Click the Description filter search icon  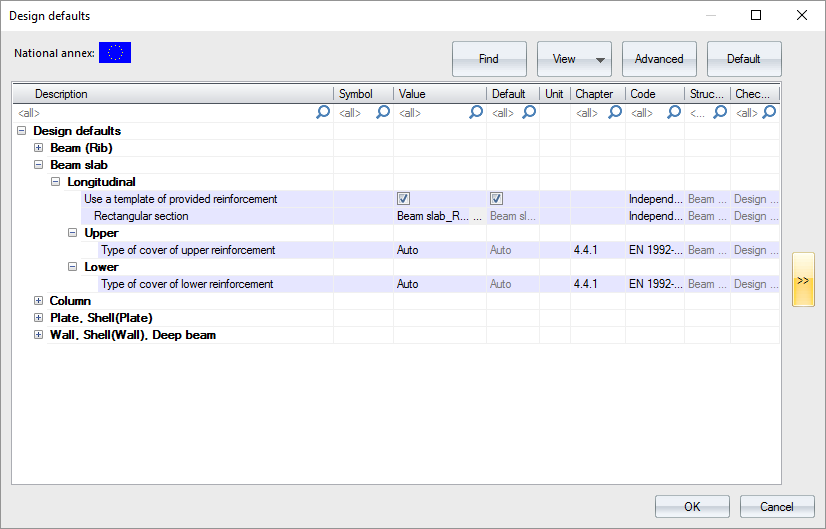(x=323, y=113)
